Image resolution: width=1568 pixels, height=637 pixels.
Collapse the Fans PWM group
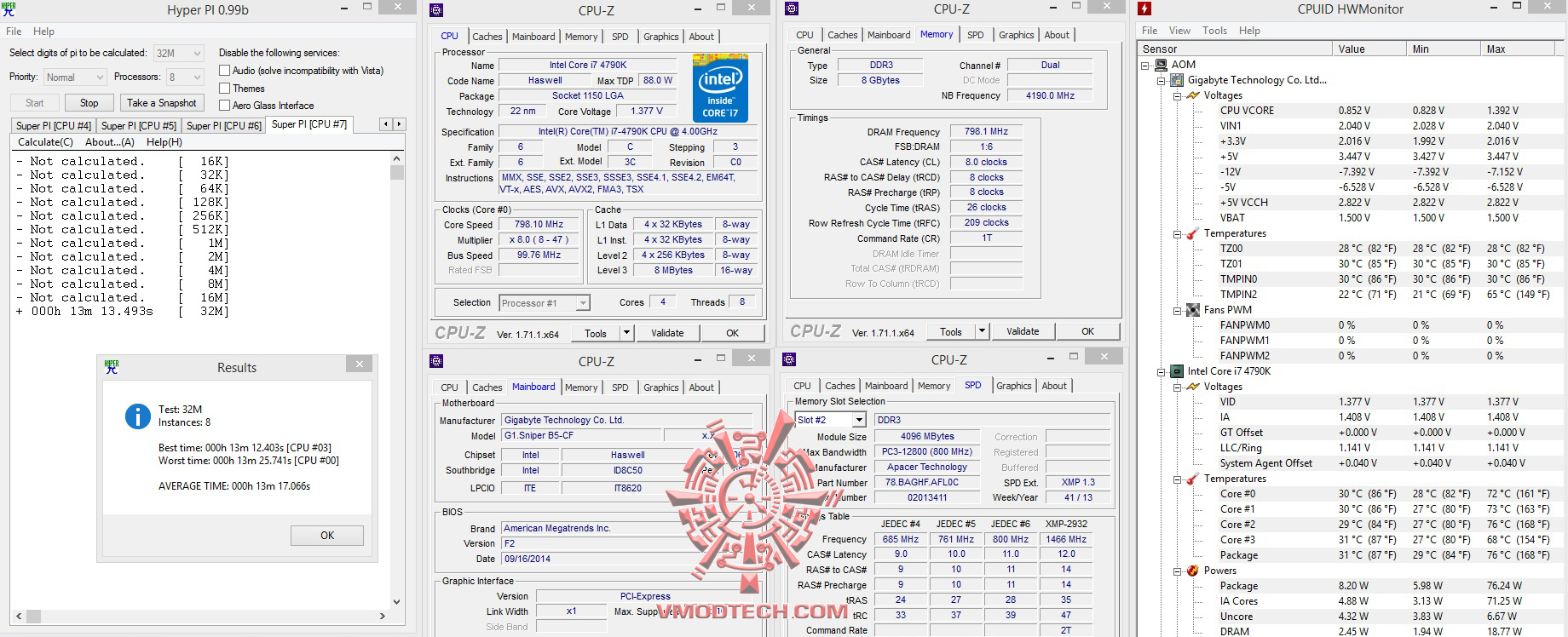click(x=1177, y=310)
